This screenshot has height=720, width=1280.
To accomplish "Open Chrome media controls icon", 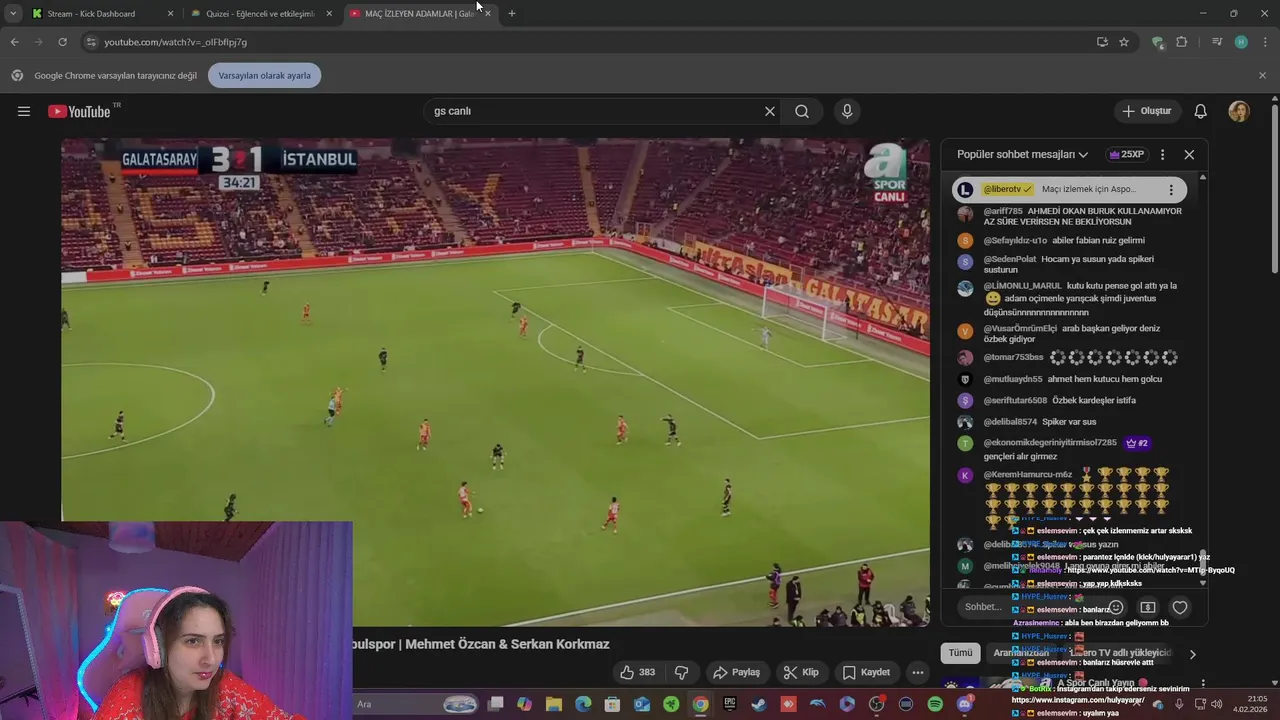I will (1216, 42).
